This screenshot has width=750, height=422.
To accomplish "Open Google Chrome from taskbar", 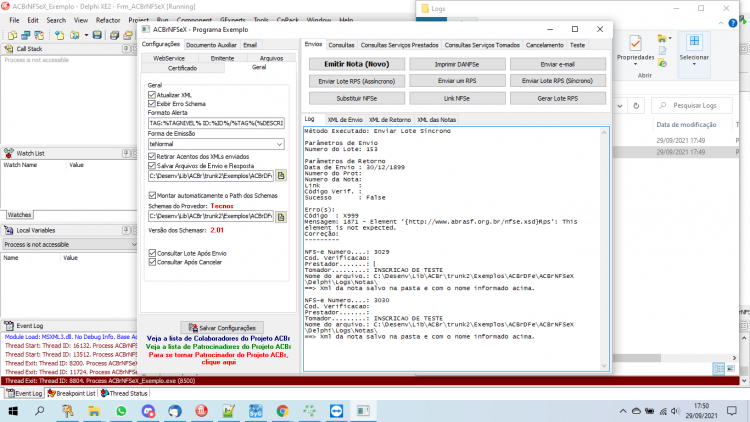I will pyautogui.click(x=282, y=411).
